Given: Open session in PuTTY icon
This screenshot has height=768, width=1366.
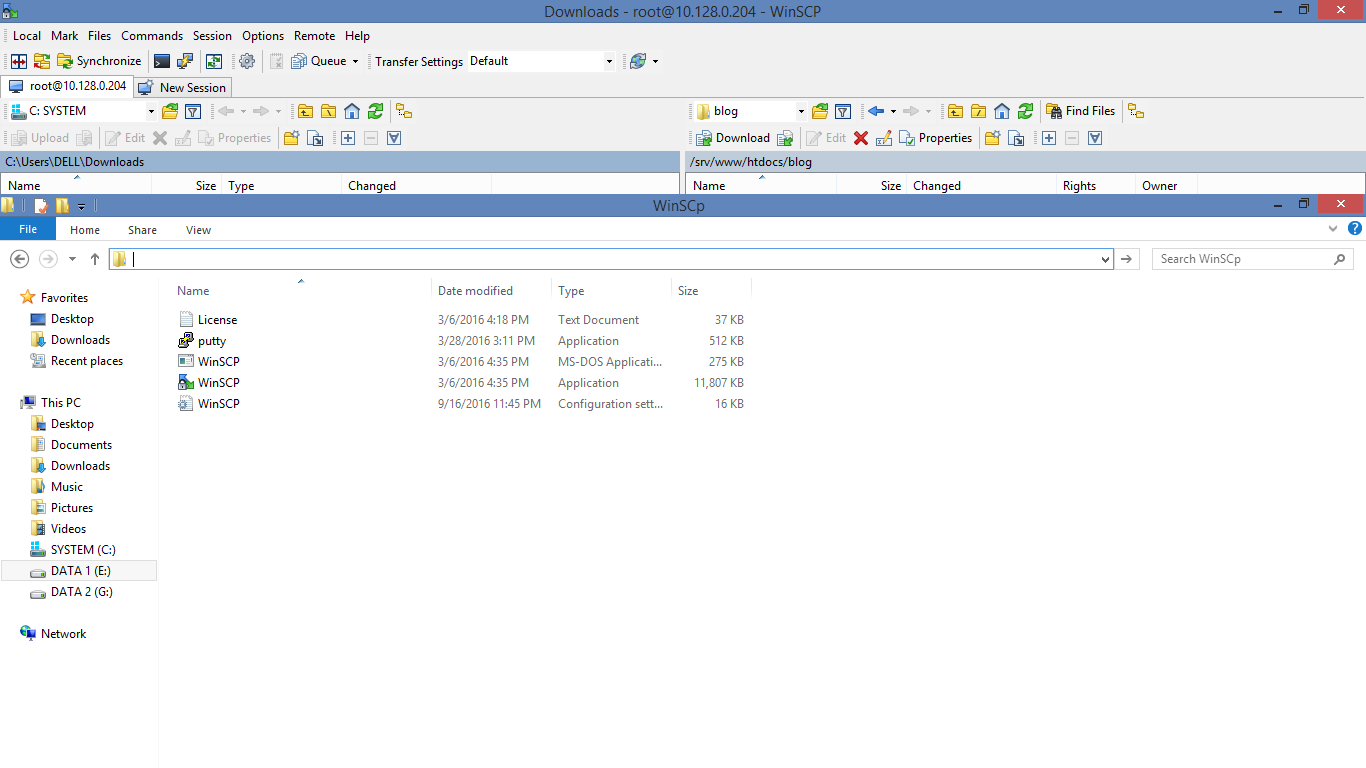Looking at the screenshot, I should [x=185, y=61].
